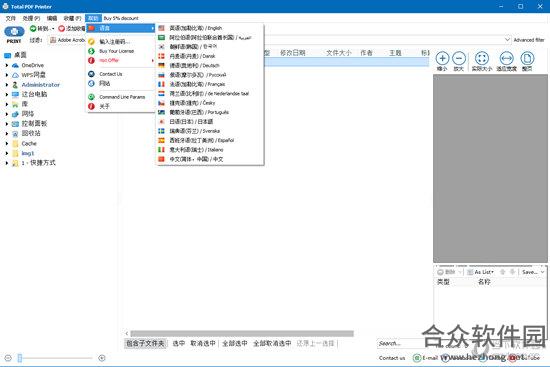The height and width of the screenshot is (367, 550).
Task: Click the Contact Us envelope icon in menu
Action: (92, 74)
